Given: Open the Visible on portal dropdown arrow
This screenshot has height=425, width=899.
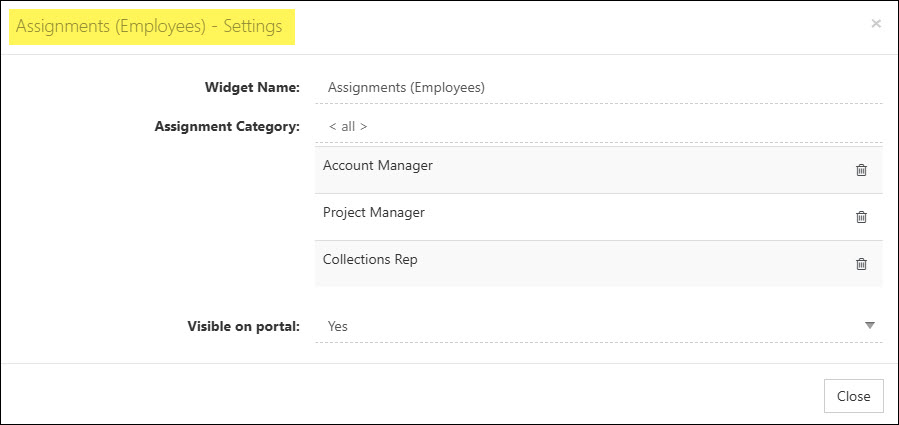Looking at the screenshot, I should [x=869, y=326].
